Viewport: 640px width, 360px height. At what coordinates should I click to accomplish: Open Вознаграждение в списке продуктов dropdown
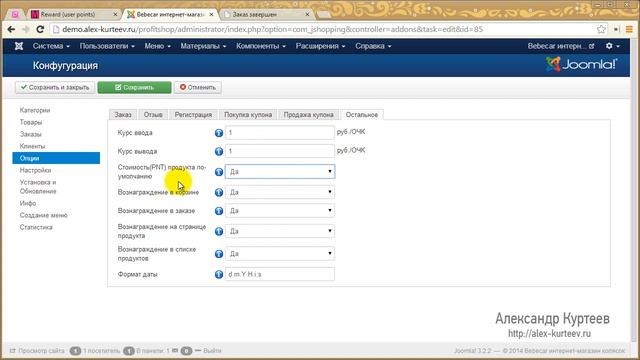point(280,253)
